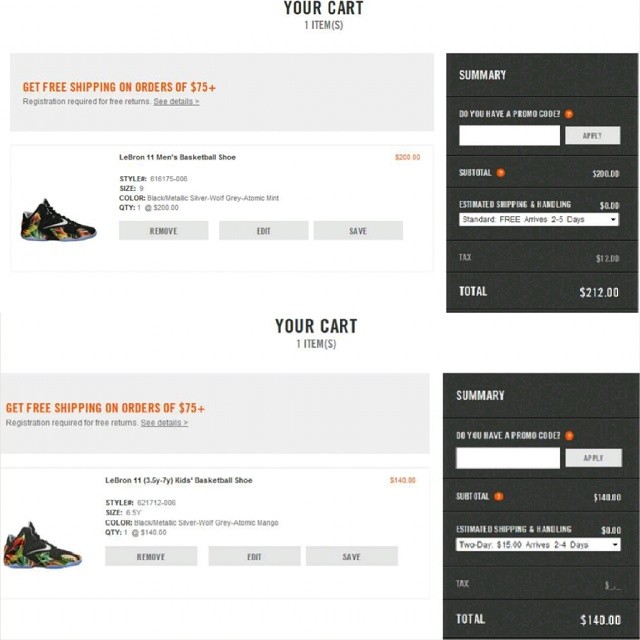Remove the LeBron 11 Kids' shoe from cart
The width and height of the screenshot is (640, 640).
point(151,556)
